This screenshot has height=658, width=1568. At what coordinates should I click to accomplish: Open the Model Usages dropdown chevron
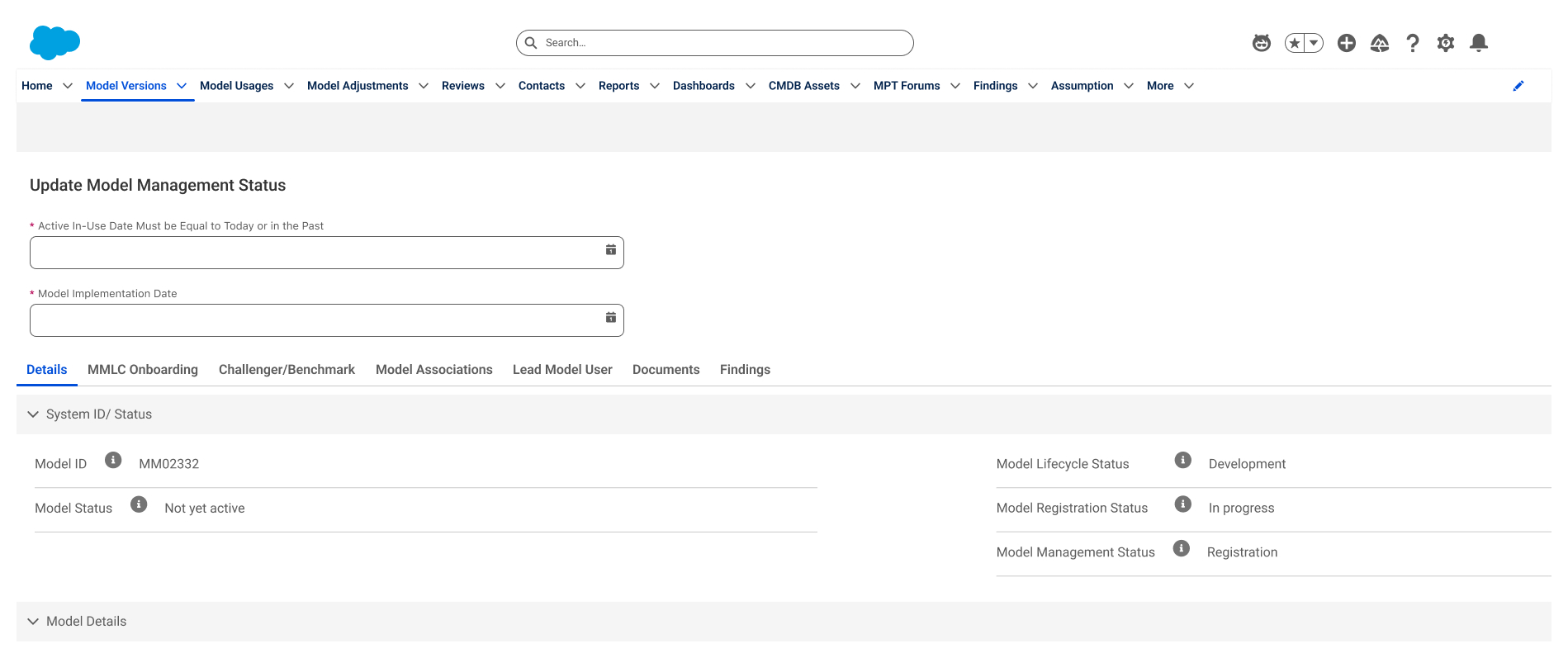(x=289, y=86)
